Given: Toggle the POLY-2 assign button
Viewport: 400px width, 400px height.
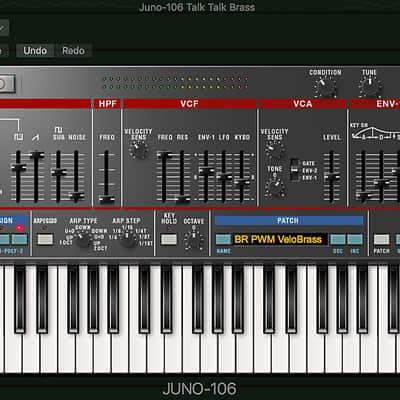Looking at the screenshot, I should (x=19, y=239).
